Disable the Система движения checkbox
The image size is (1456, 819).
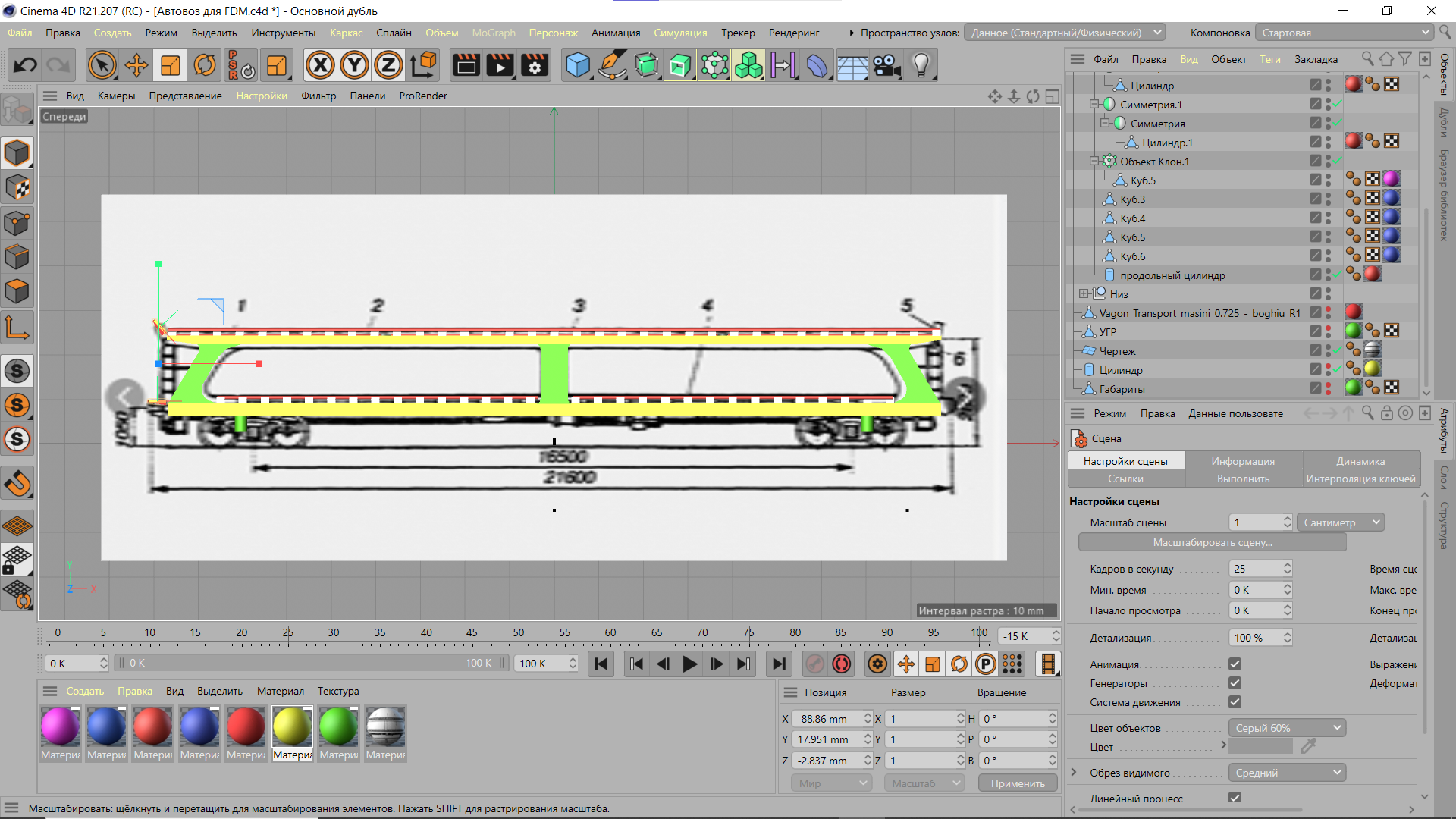click(1235, 702)
